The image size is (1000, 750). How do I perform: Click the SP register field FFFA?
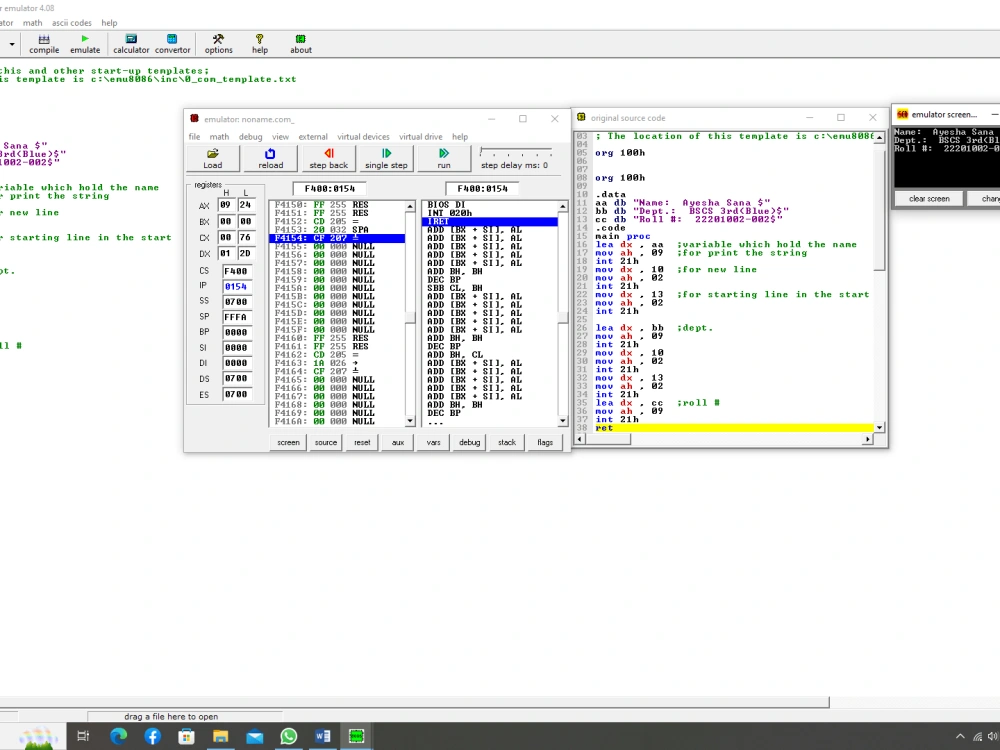[239, 317]
